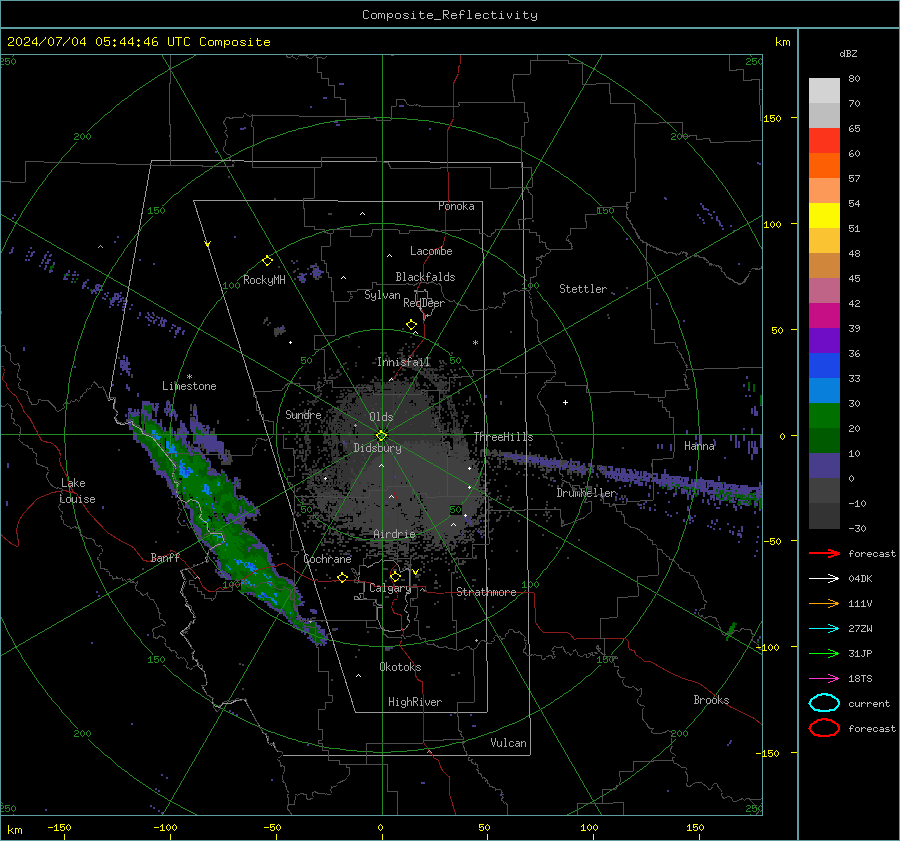Screen dimensions: 900x841
Task: Click the cyan current ellipse legend icon
Action: (x=824, y=703)
